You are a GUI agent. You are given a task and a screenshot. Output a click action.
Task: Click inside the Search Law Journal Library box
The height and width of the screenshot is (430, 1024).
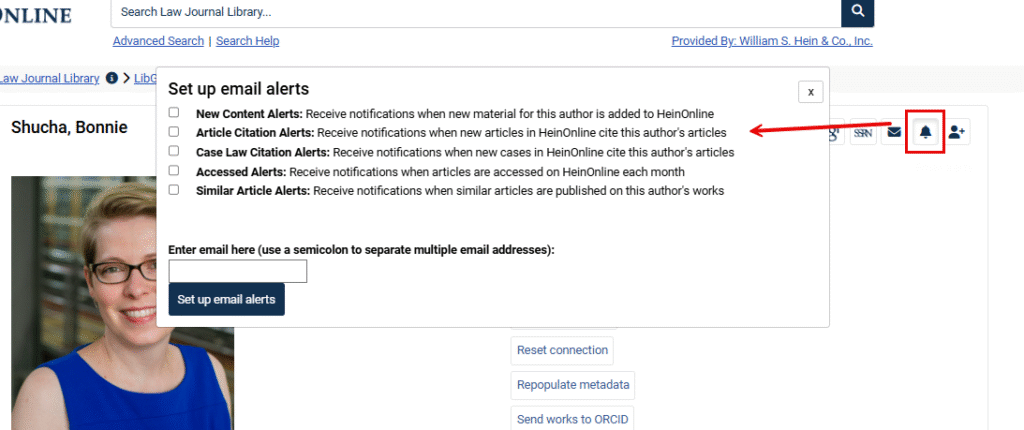(x=475, y=12)
